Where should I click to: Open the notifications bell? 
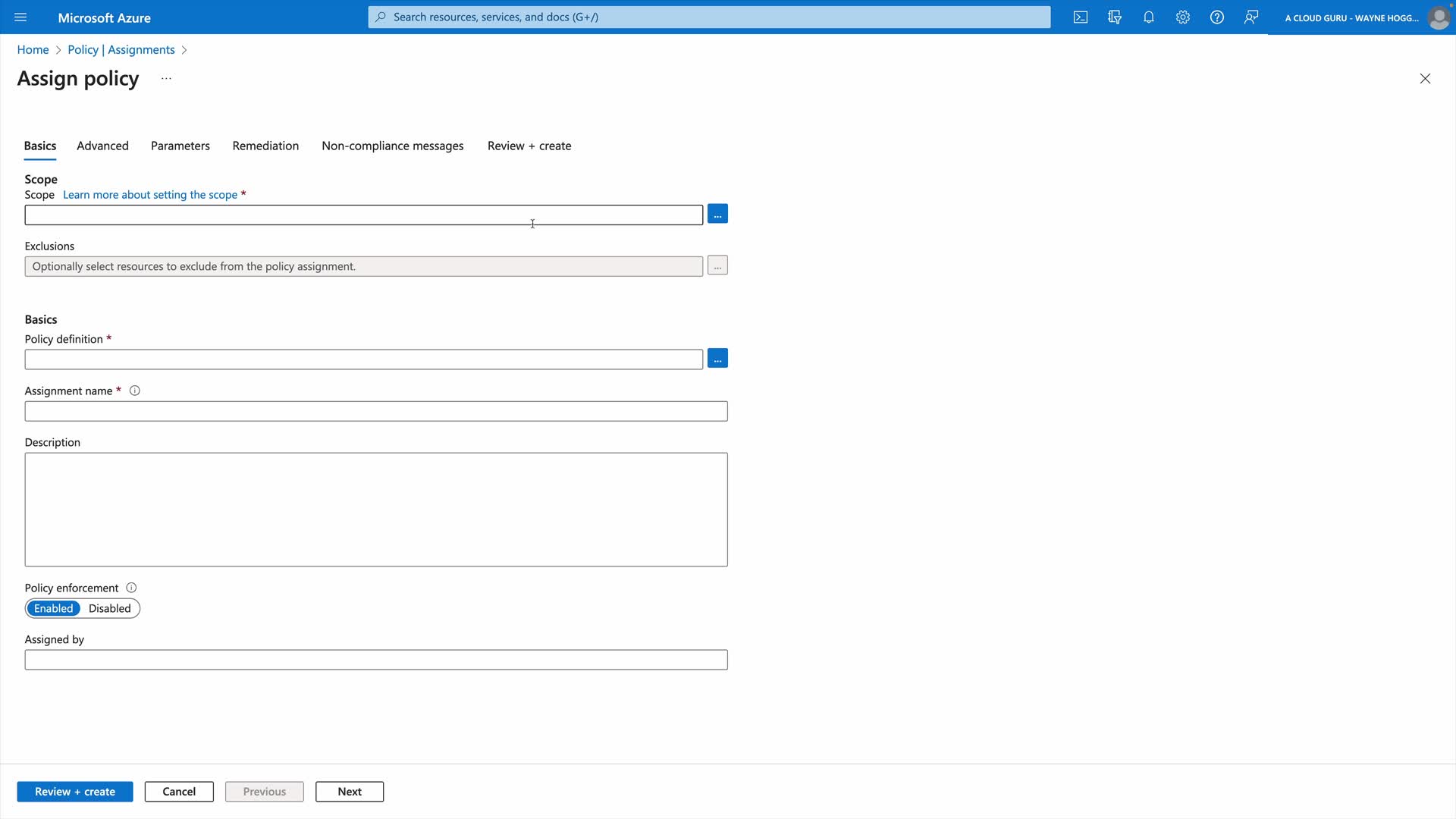(1149, 17)
